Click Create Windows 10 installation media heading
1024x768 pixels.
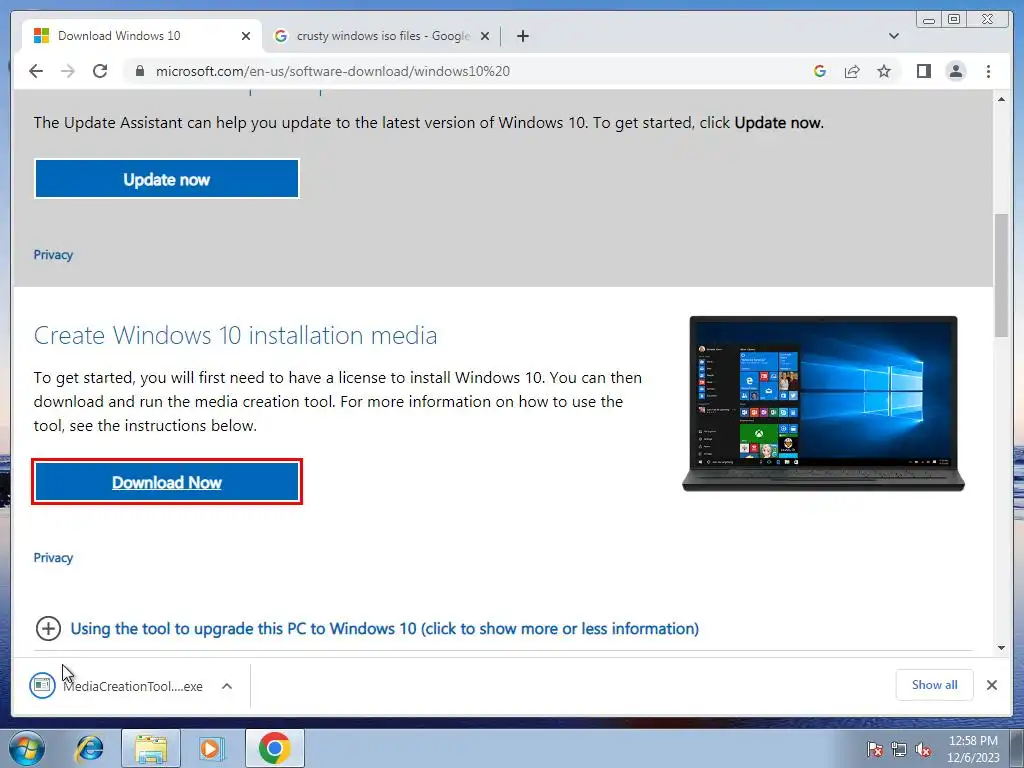pos(235,335)
